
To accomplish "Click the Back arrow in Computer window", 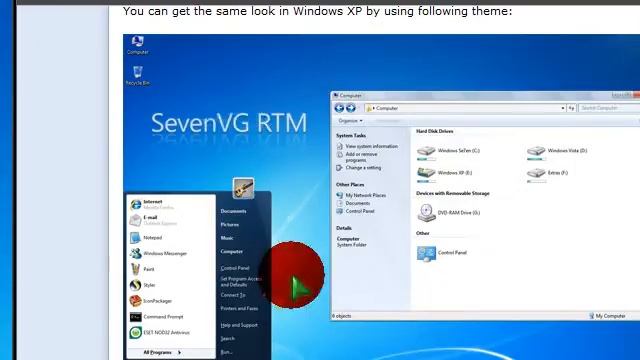I will (339, 108).
